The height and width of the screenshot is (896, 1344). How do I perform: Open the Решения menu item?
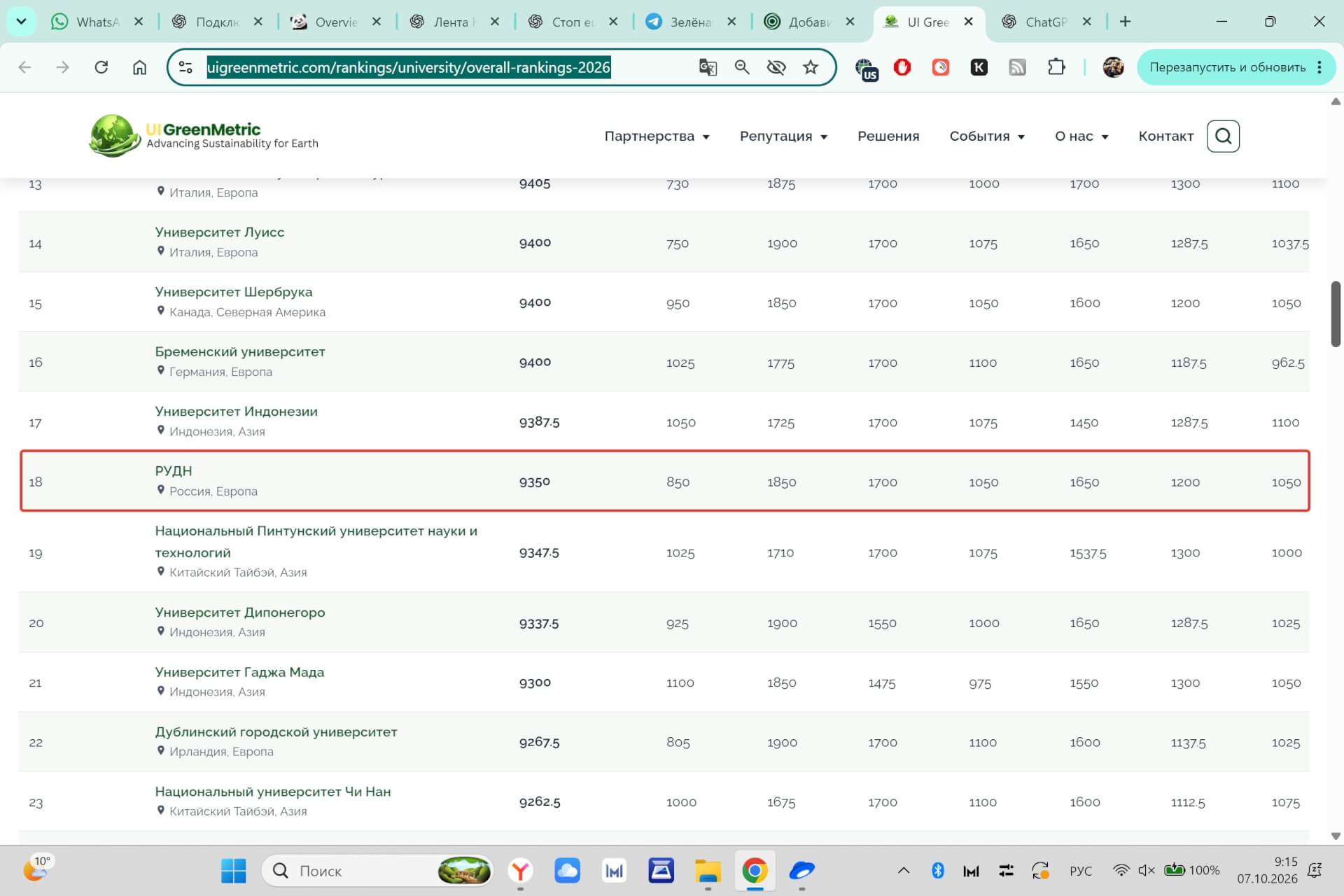888,136
